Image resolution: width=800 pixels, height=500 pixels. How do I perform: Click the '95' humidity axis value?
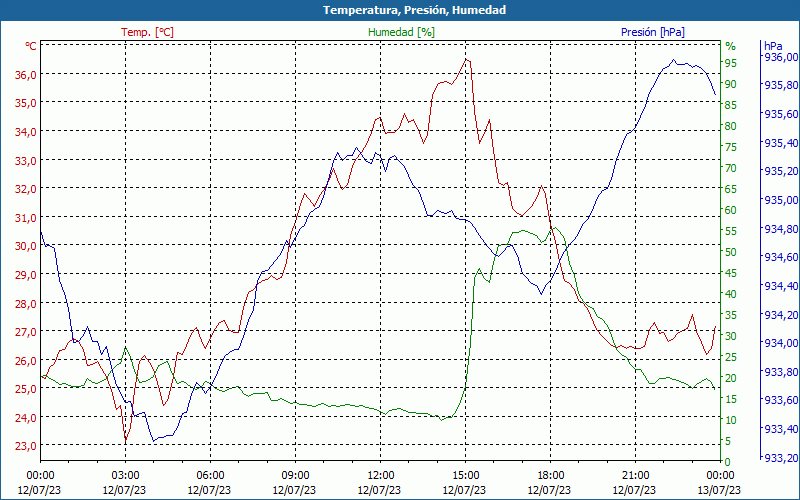[731, 63]
